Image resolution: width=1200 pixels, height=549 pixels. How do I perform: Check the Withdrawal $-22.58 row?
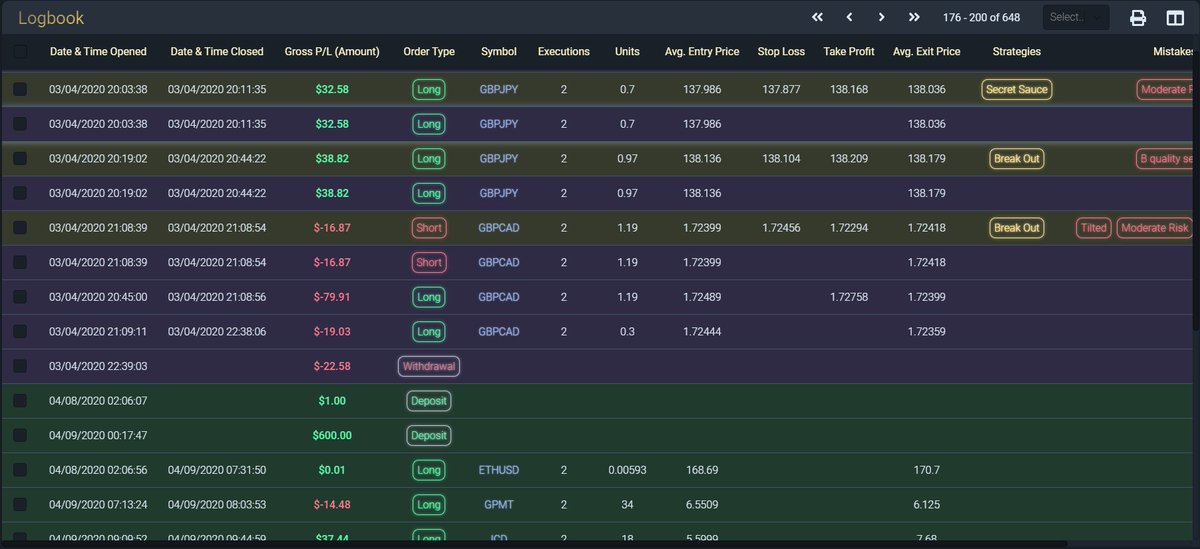21,366
